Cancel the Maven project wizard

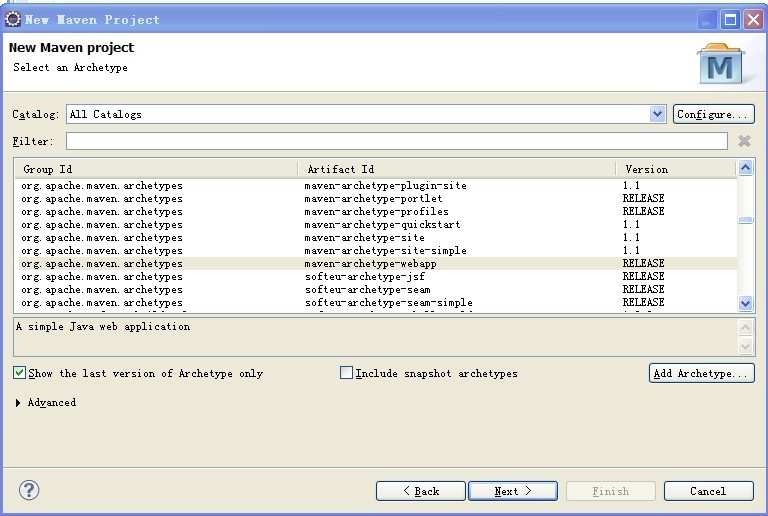[x=709, y=491]
